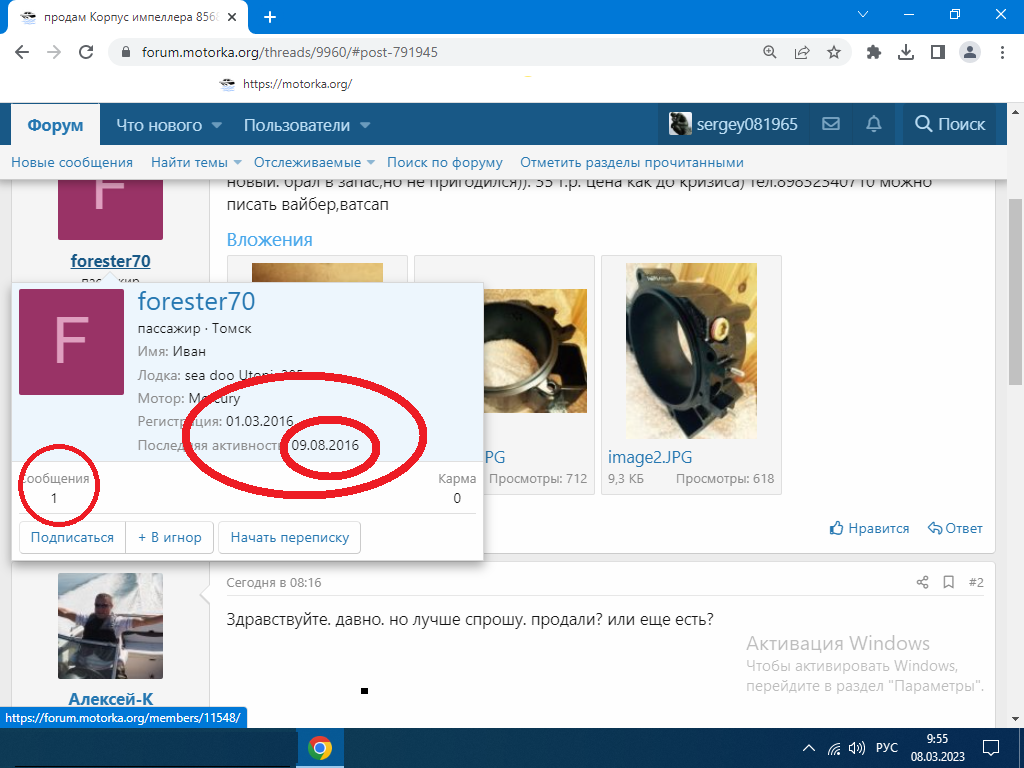Screen dimensions: 1024x768
Task: Open forester70 profile from popup title
Action: tap(196, 301)
